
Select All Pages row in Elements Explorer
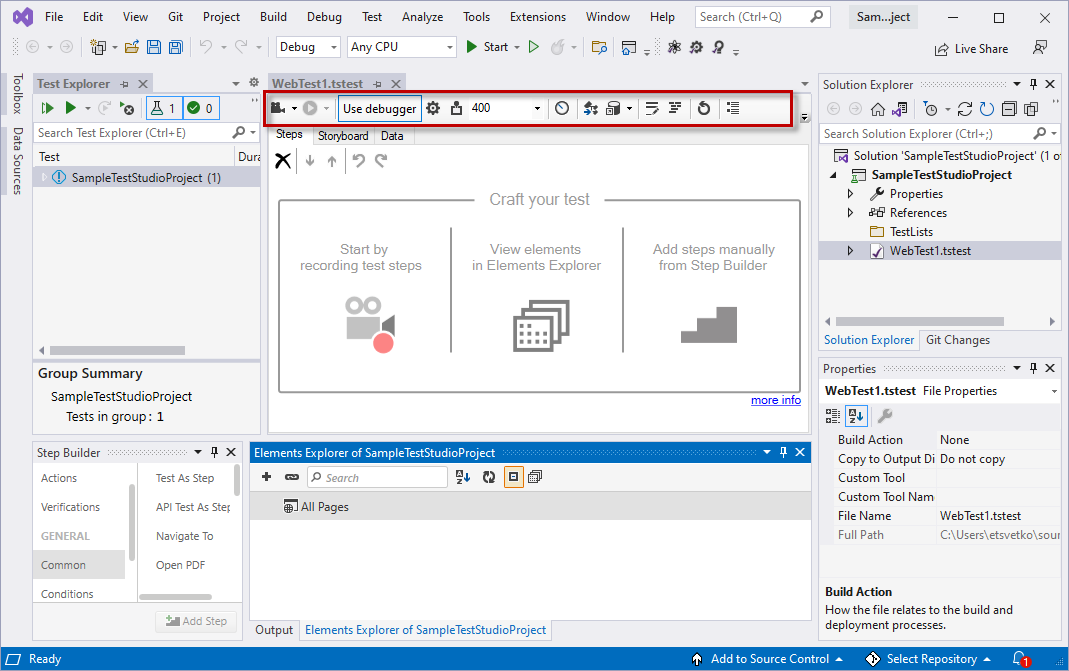click(530, 507)
